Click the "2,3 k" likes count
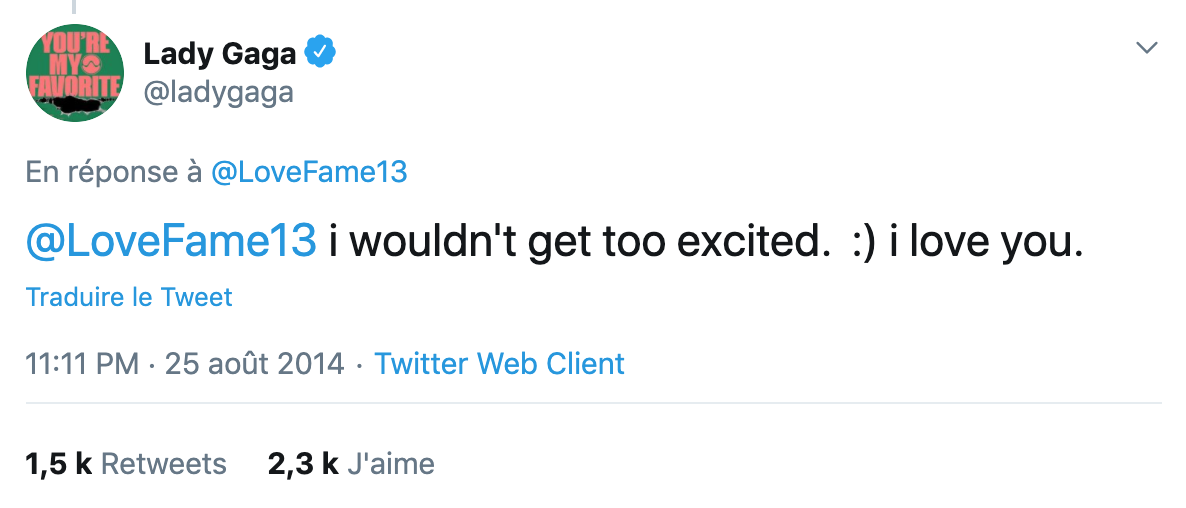 (303, 464)
